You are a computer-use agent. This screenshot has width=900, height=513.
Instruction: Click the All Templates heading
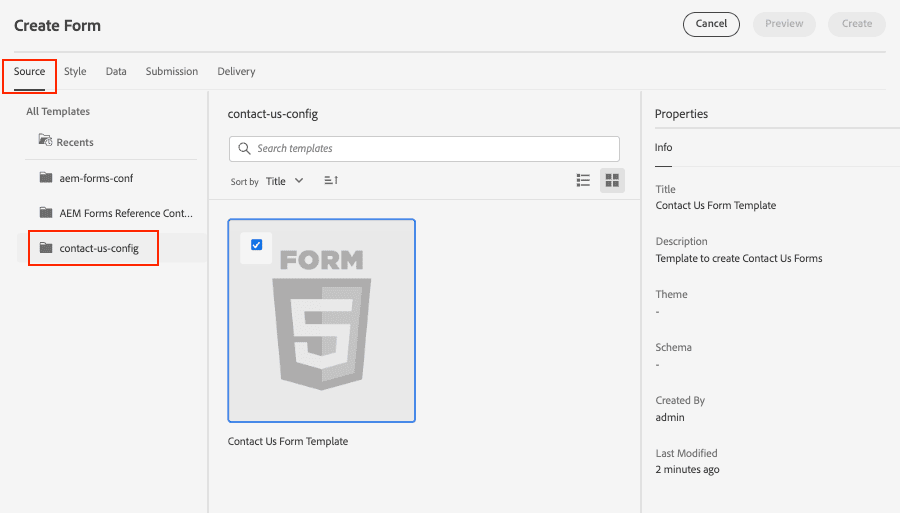click(58, 111)
